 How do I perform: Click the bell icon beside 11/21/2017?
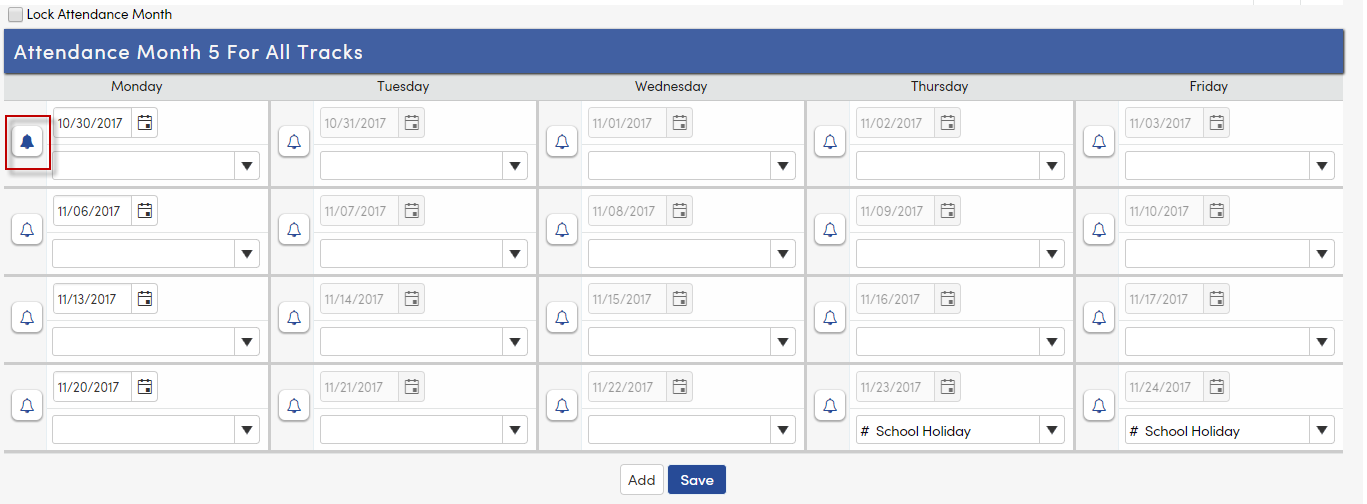pos(294,406)
